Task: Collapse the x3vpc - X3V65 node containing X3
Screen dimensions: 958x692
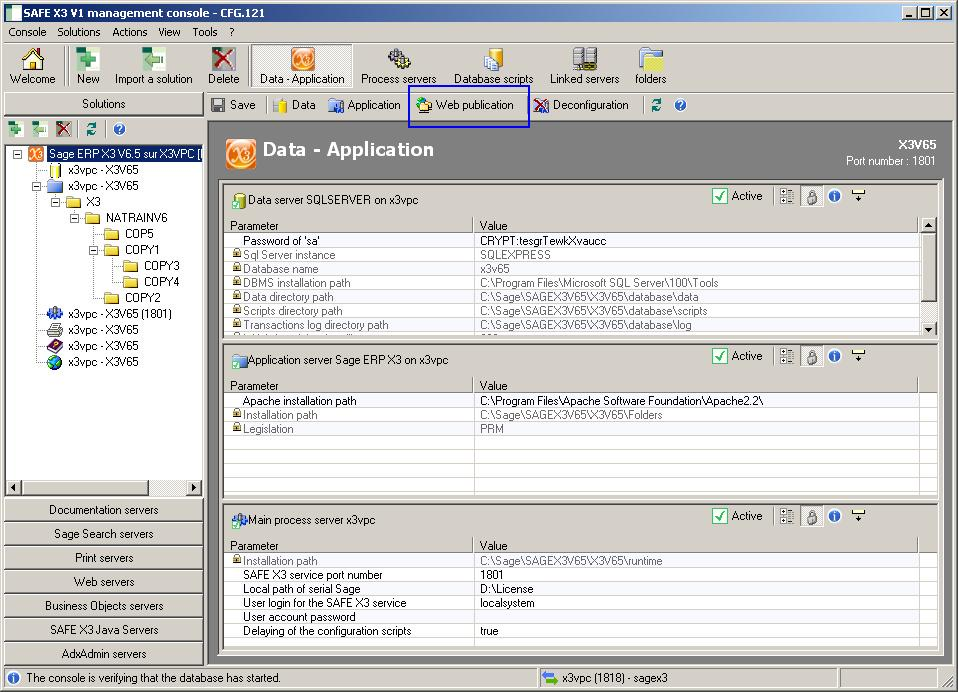Action: coord(37,186)
